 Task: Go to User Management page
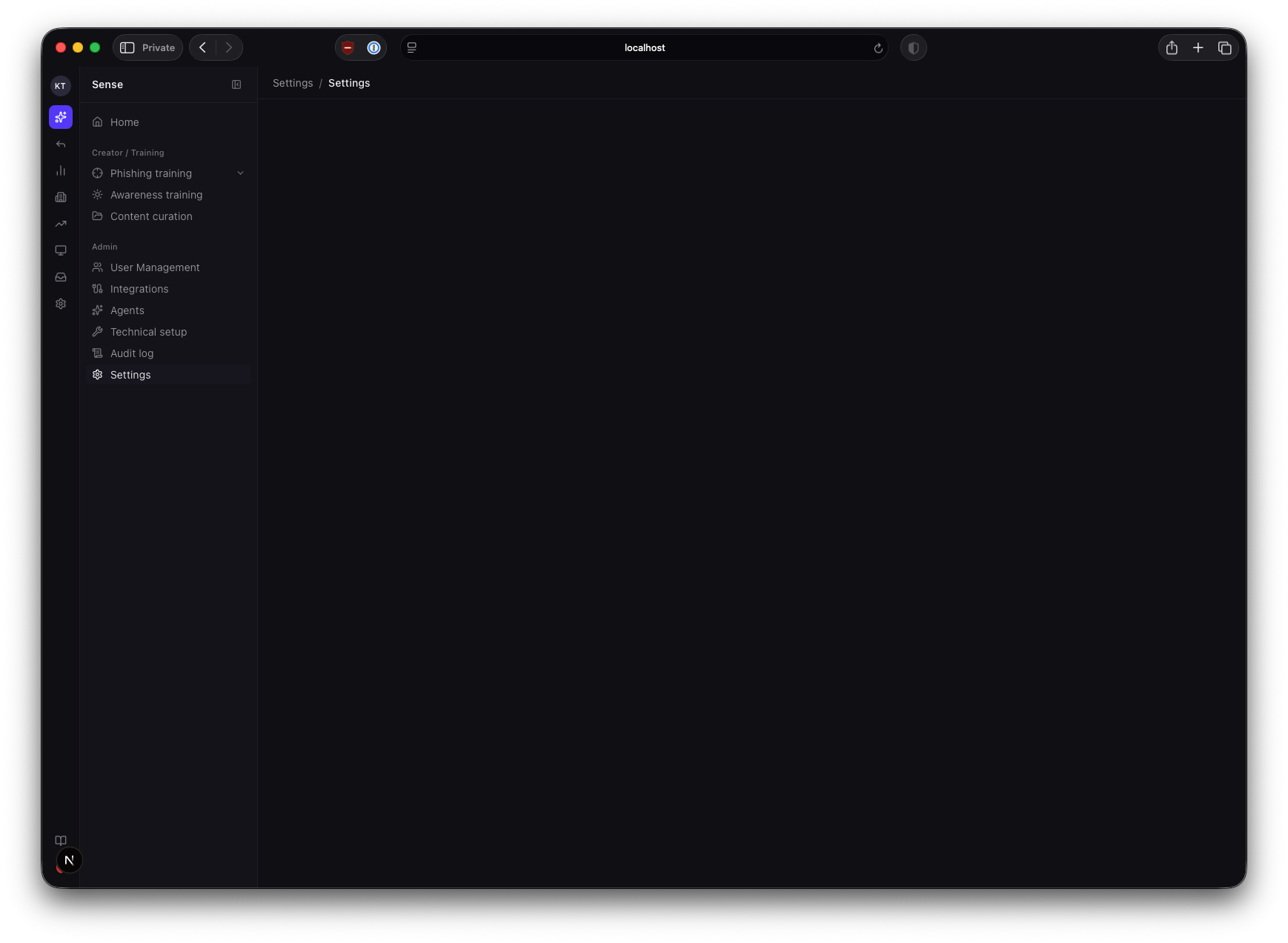tap(155, 267)
